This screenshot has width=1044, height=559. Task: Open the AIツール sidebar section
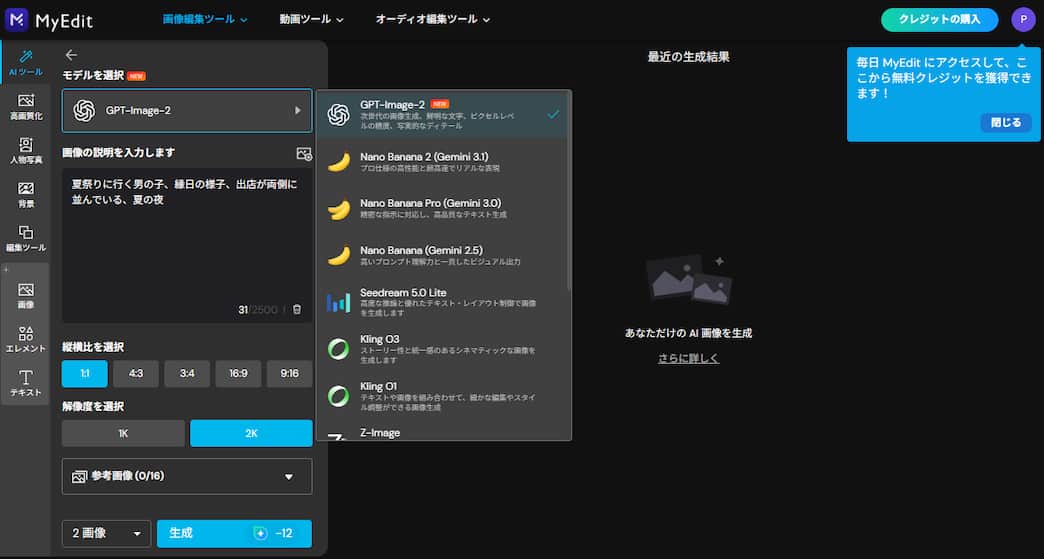pyautogui.click(x=25, y=63)
